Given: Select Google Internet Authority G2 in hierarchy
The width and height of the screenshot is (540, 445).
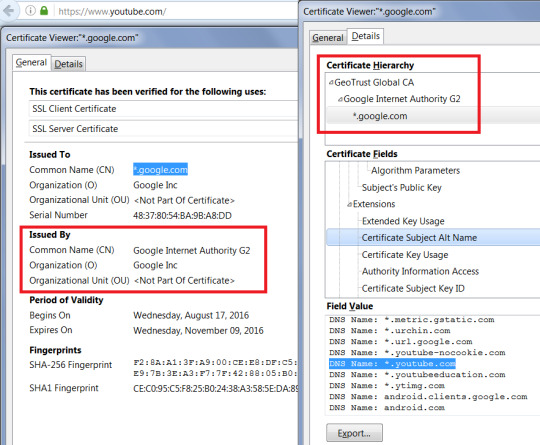Looking at the screenshot, I should (x=402, y=99).
